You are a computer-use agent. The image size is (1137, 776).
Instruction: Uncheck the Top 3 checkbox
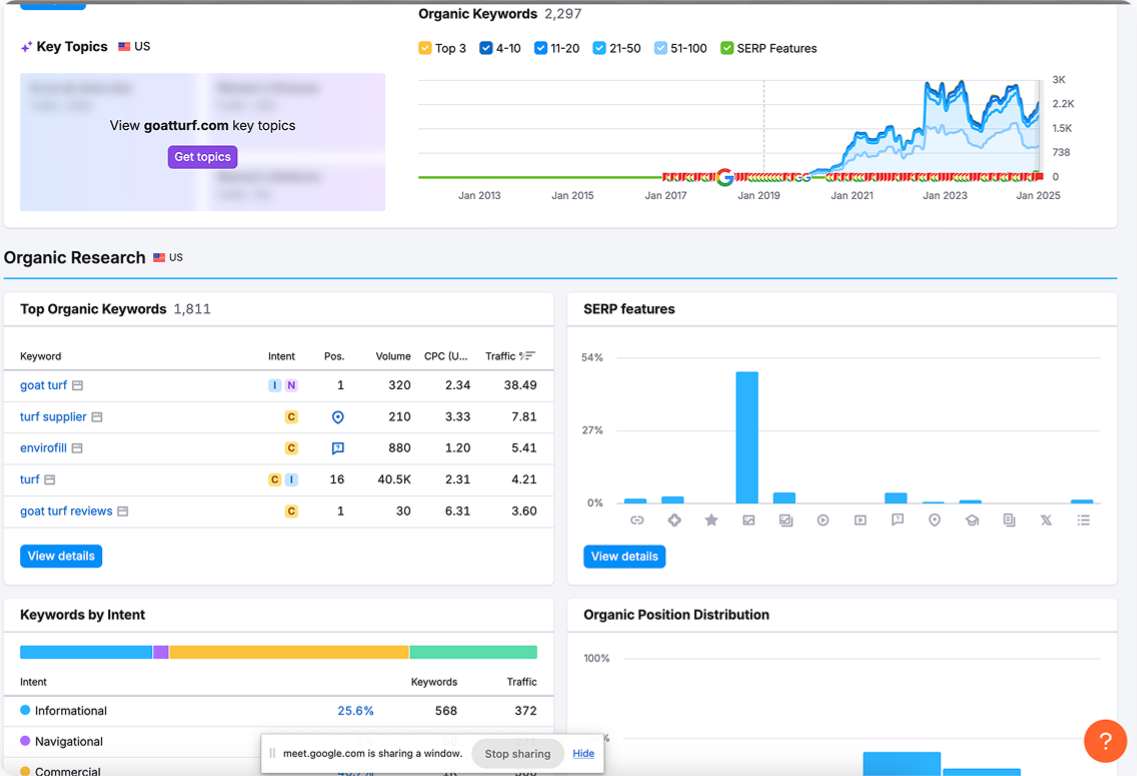click(425, 48)
